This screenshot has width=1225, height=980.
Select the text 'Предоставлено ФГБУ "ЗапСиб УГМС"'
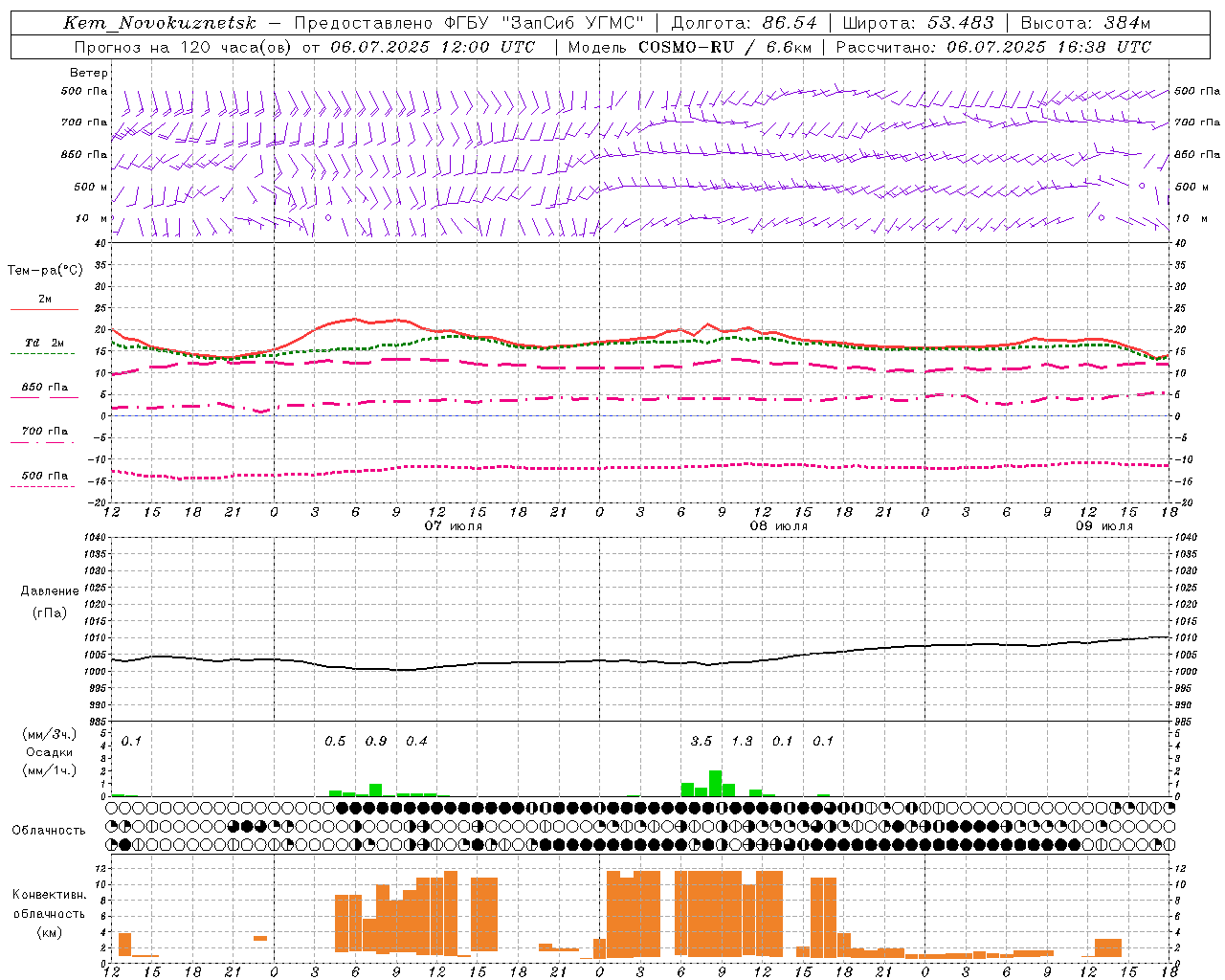tap(469, 23)
